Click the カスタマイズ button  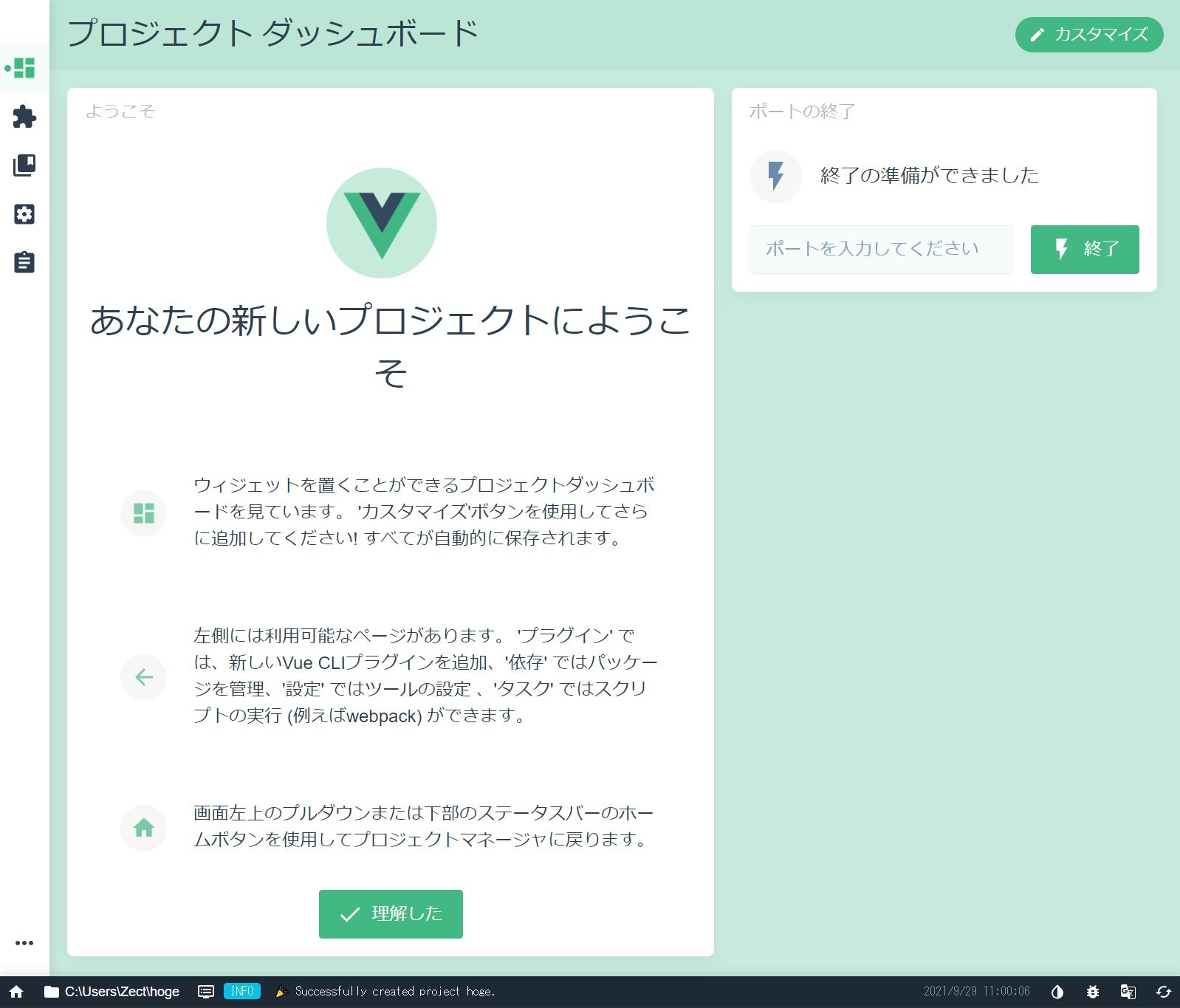[x=1089, y=35]
